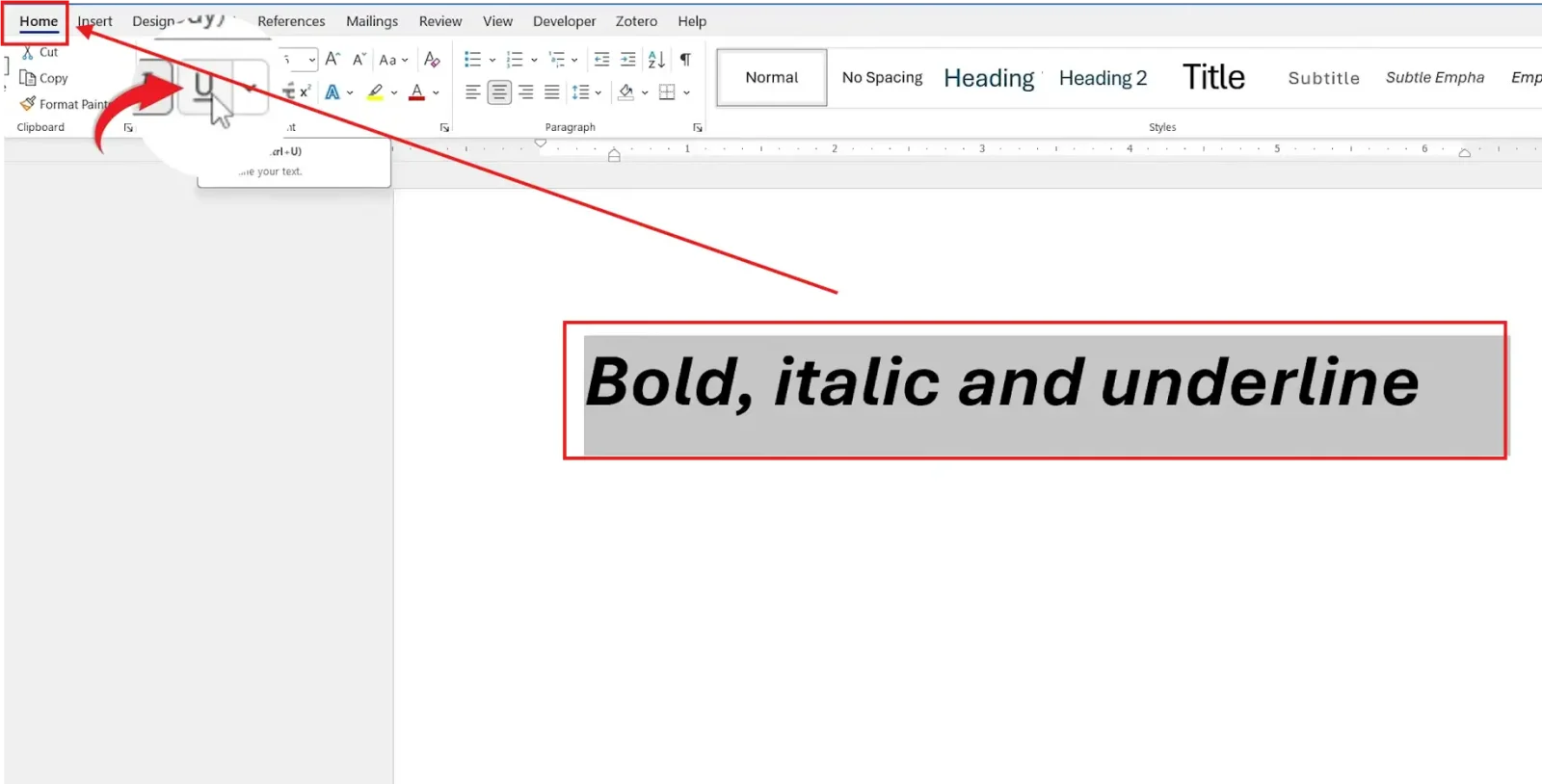This screenshot has width=1542, height=784.
Task: Open bullet library dropdown arrow
Action: [x=492, y=60]
